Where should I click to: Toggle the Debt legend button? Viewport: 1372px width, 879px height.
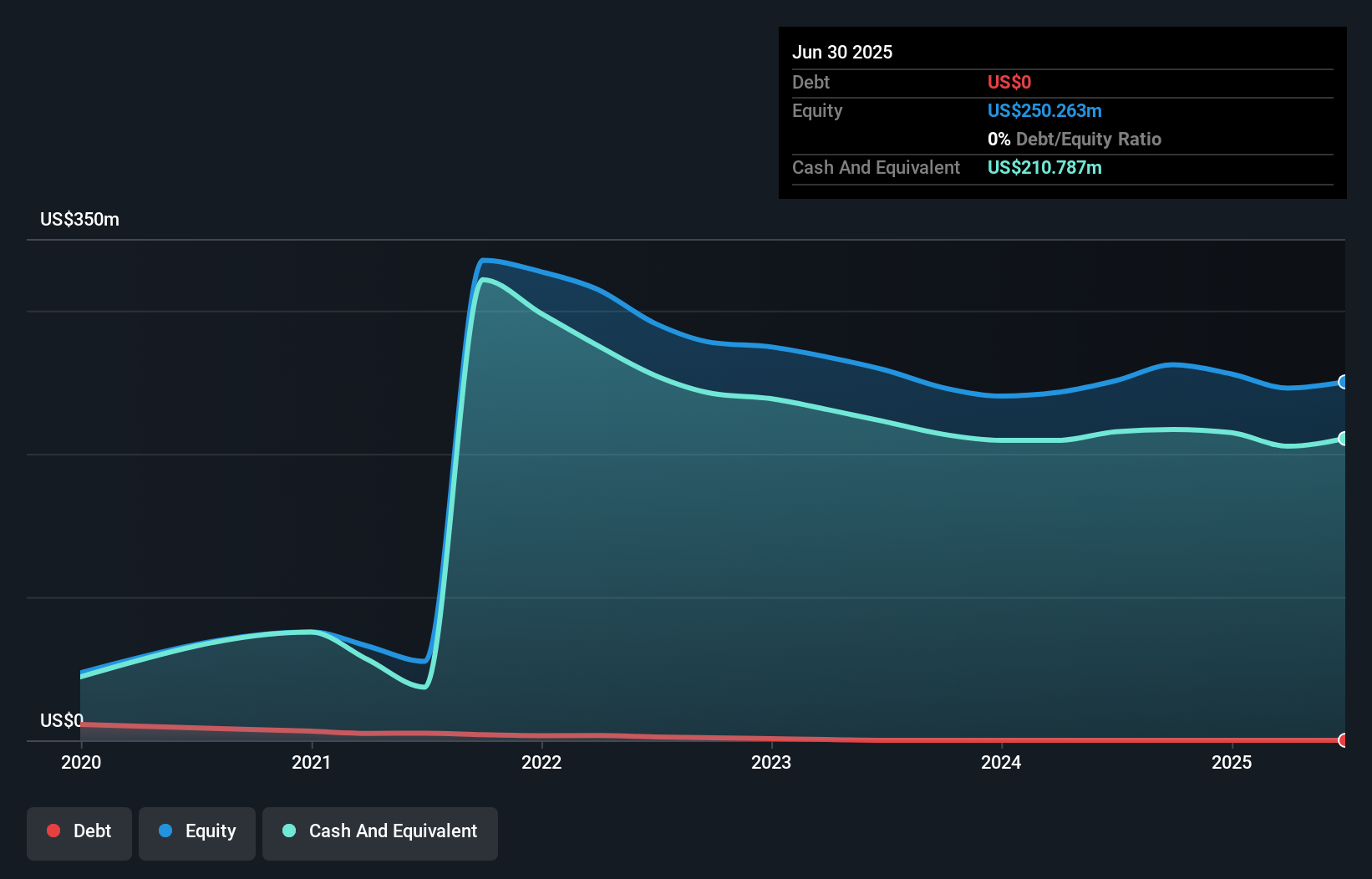point(79,832)
